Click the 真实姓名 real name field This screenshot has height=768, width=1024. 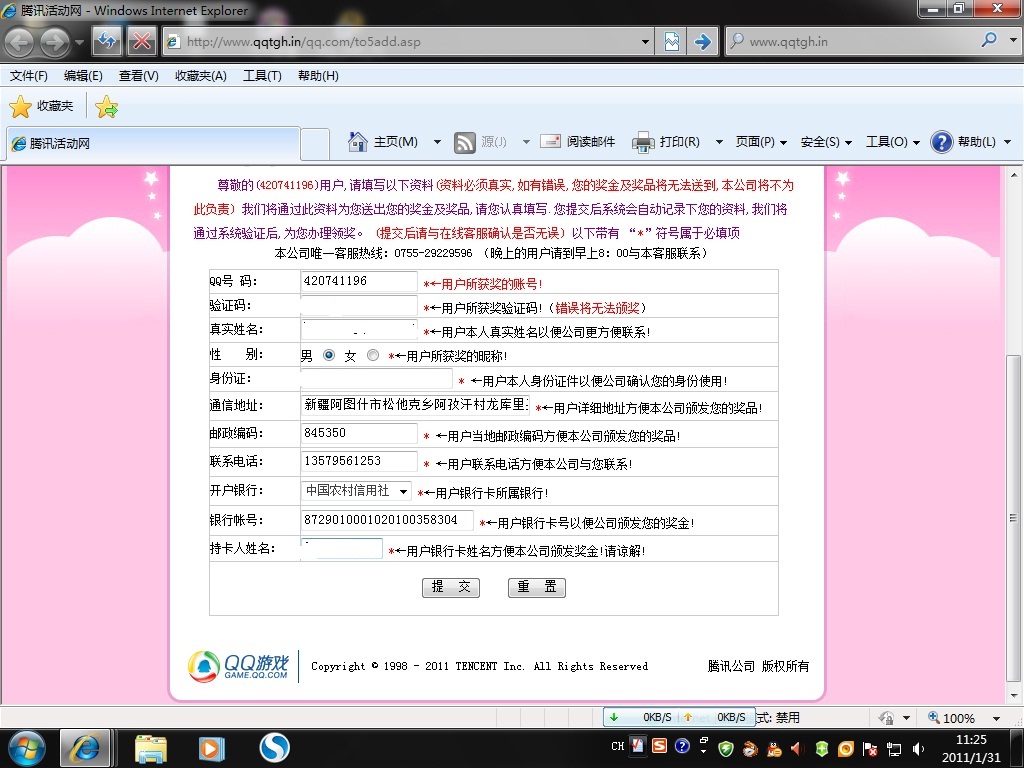pyautogui.click(x=359, y=329)
